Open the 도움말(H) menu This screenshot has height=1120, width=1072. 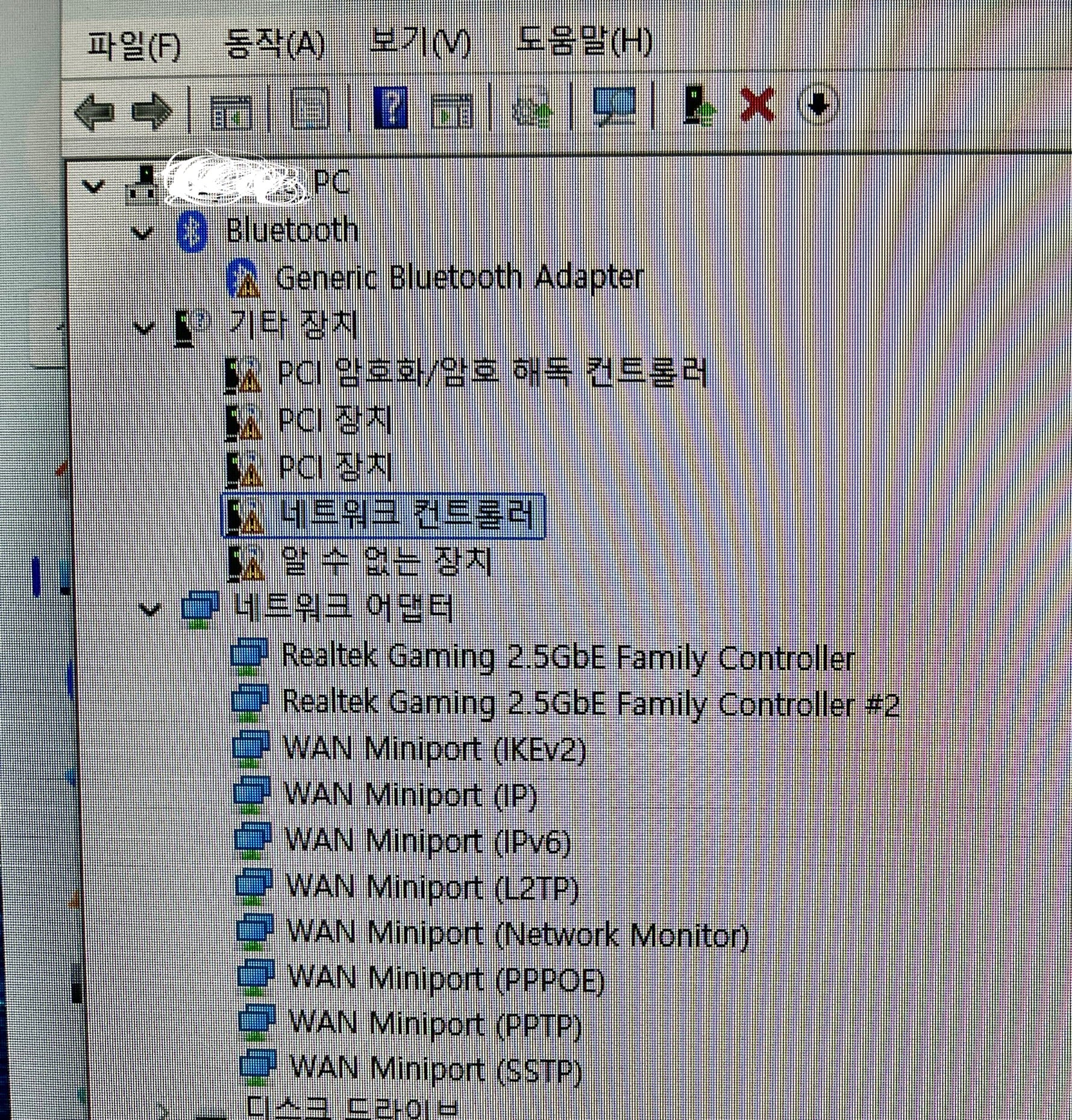pos(584,41)
